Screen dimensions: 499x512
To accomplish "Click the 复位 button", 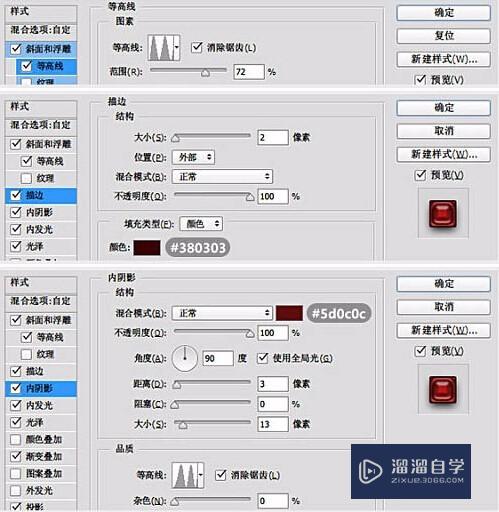I will [x=444, y=36].
